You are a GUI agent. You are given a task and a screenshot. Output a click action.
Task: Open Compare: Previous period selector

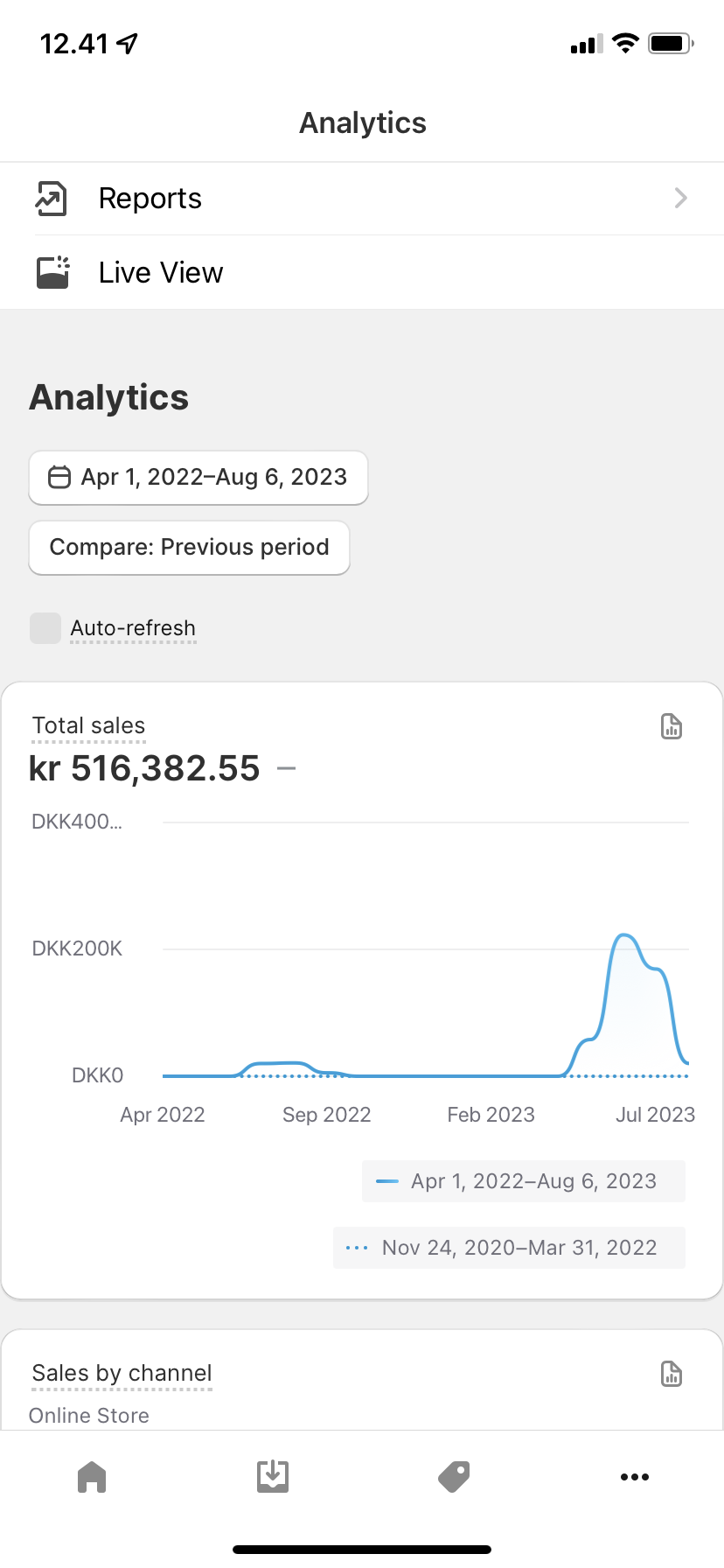coord(189,548)
